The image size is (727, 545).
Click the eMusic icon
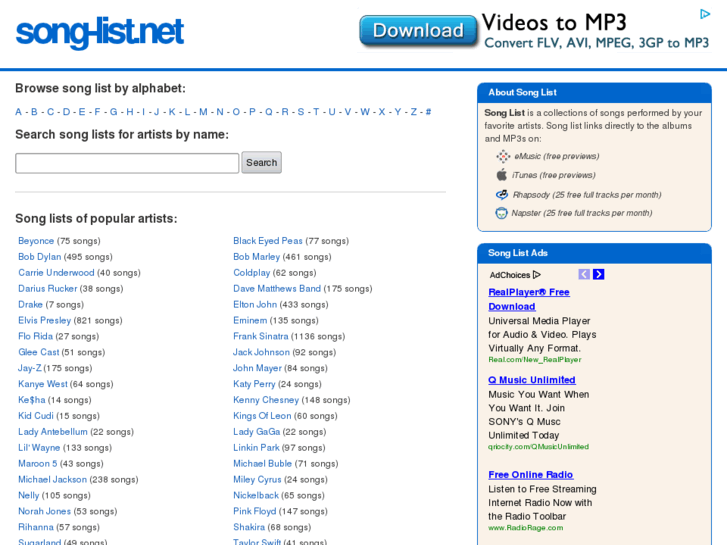point(503,156)
